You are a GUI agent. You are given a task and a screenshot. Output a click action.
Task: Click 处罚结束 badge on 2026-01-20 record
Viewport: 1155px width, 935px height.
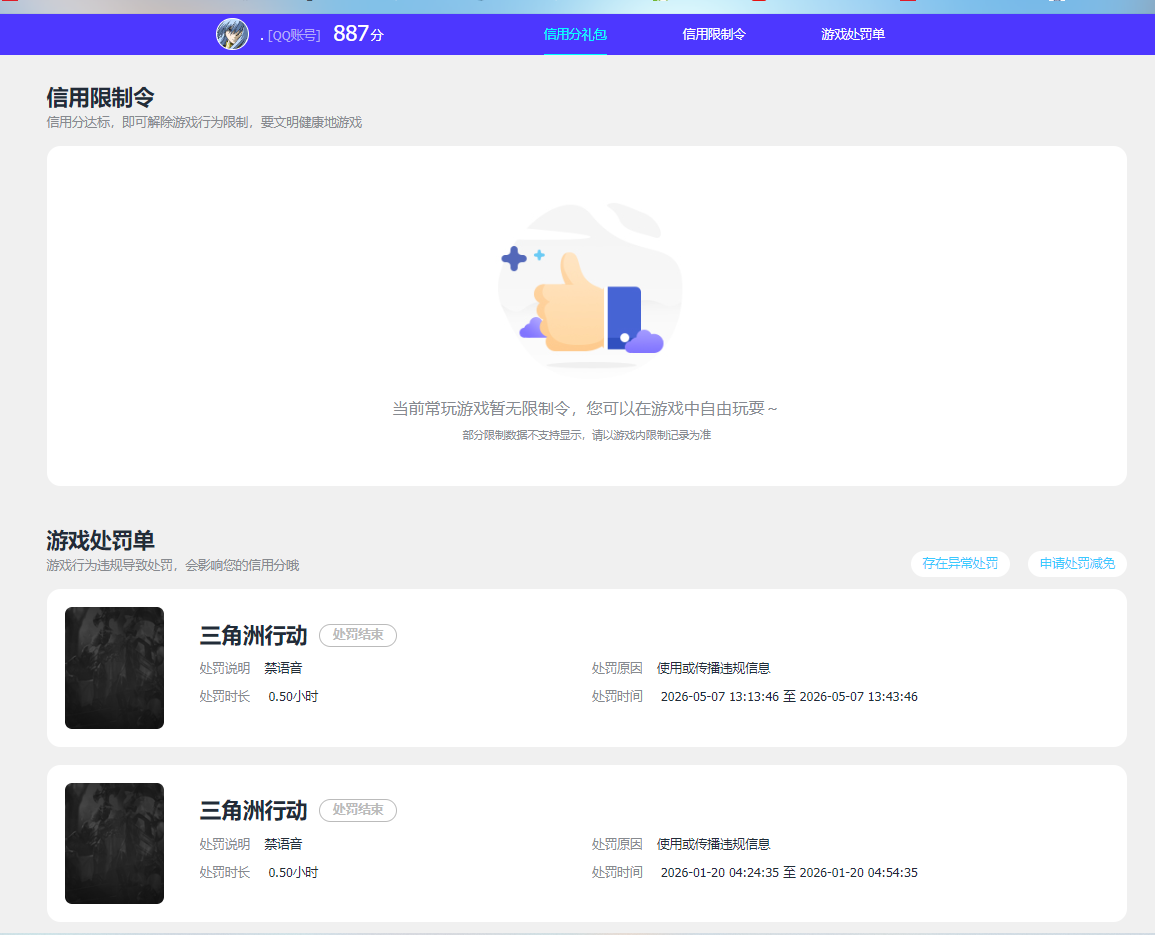[358, 810]
